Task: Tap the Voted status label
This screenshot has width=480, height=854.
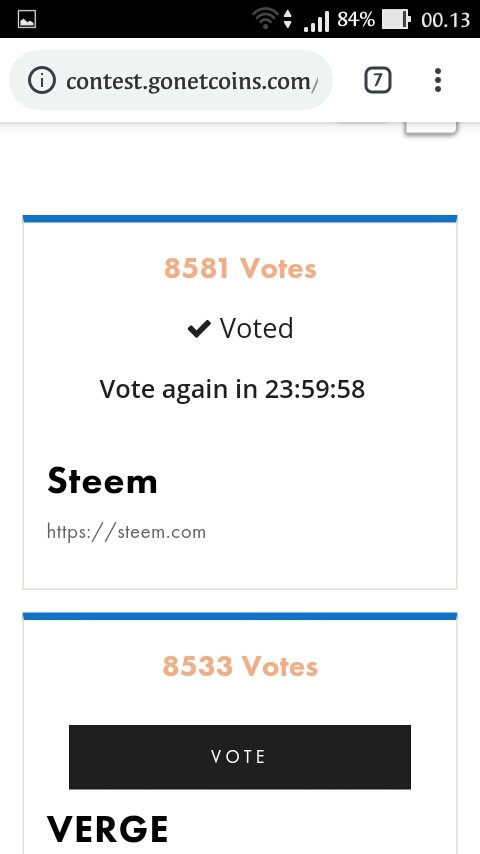Action: (256, 328)
